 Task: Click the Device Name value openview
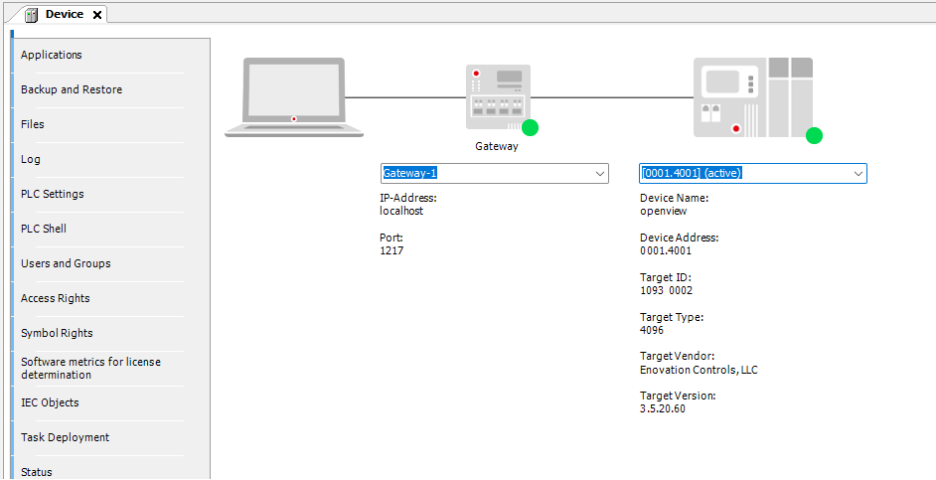(663, 211)
